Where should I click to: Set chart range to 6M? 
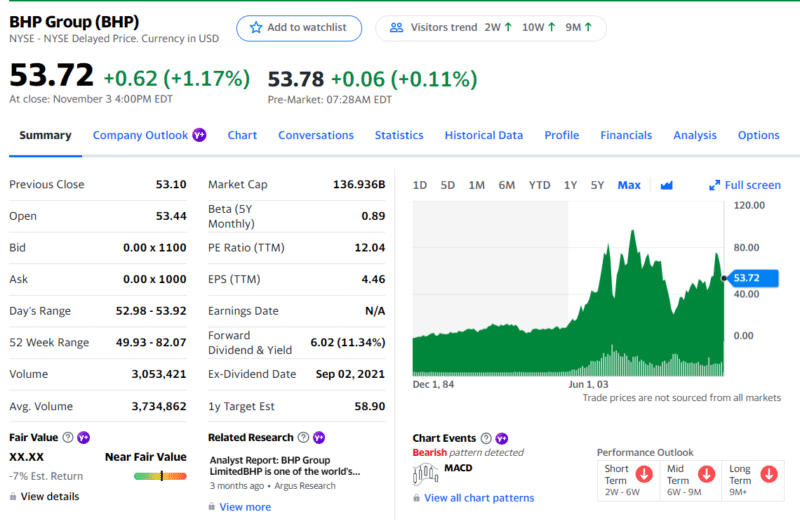click(x=507, y=185)
